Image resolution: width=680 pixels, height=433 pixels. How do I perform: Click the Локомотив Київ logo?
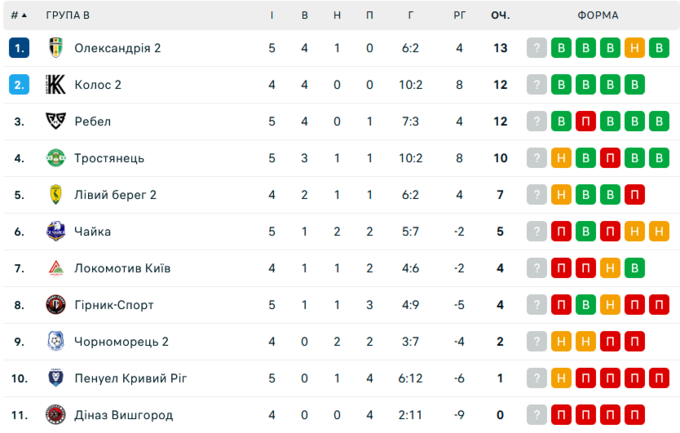pyautogui.click(x=56, y=268)
